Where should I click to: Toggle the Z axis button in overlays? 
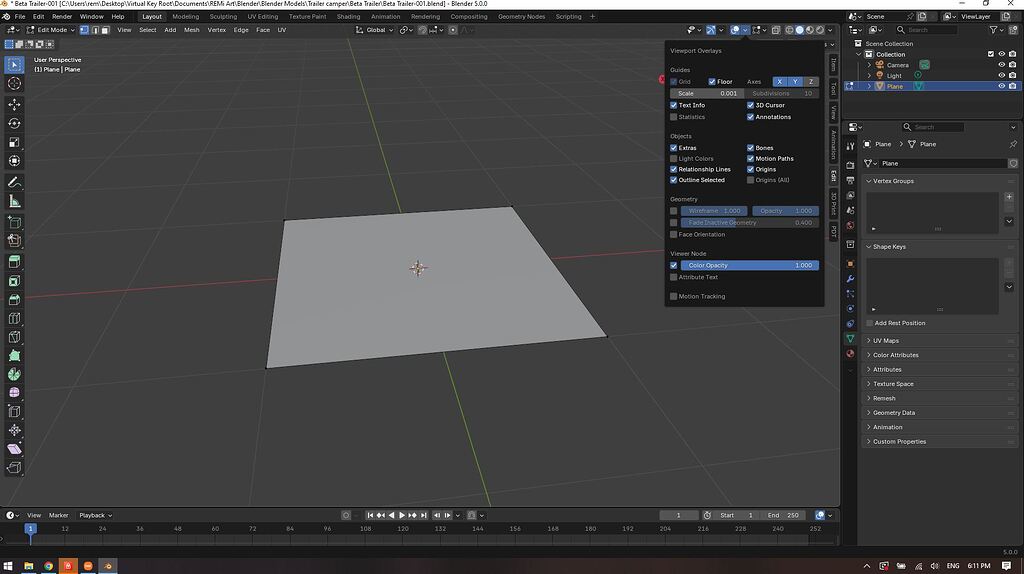point(811,82)
